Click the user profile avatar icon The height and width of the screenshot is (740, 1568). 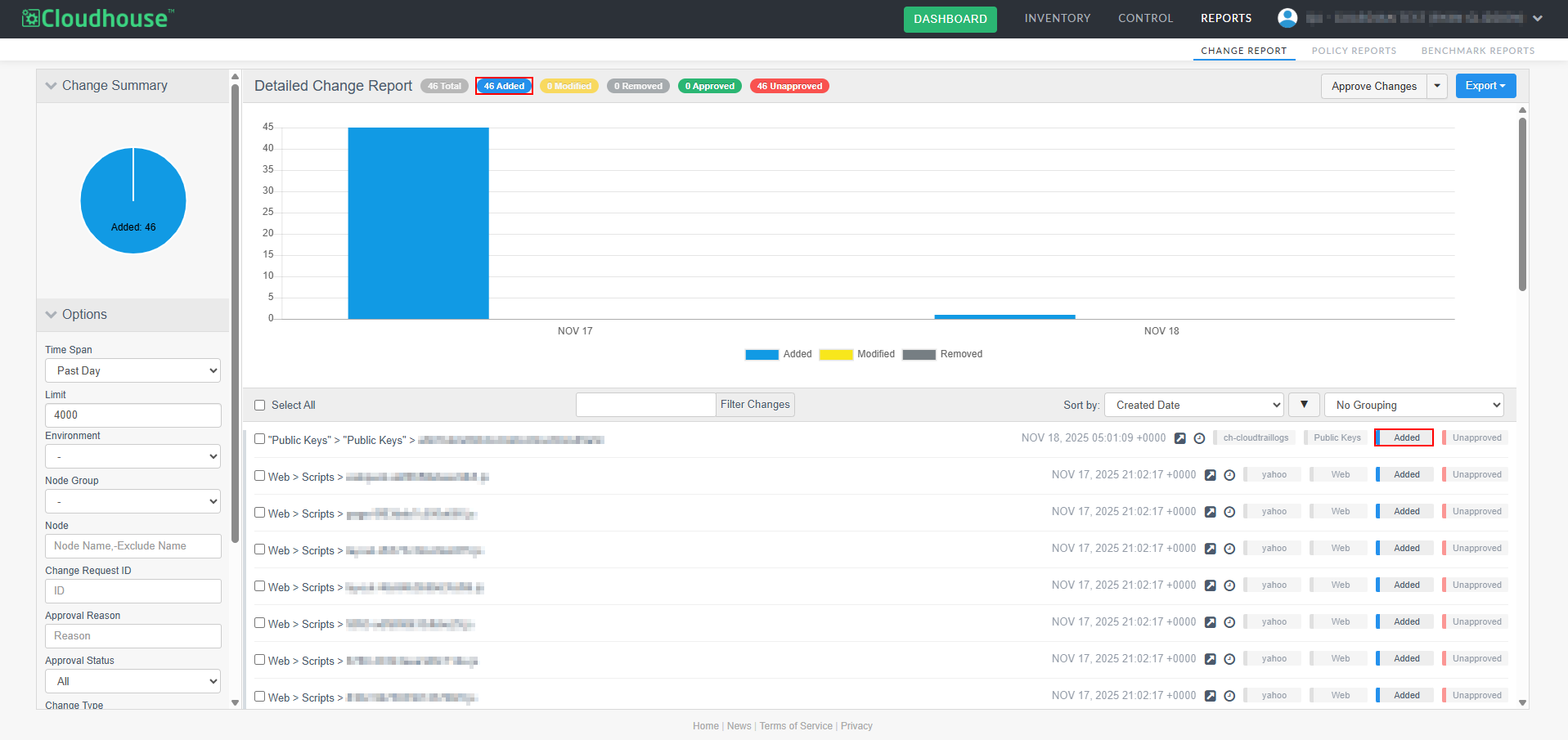(1287, 18)
